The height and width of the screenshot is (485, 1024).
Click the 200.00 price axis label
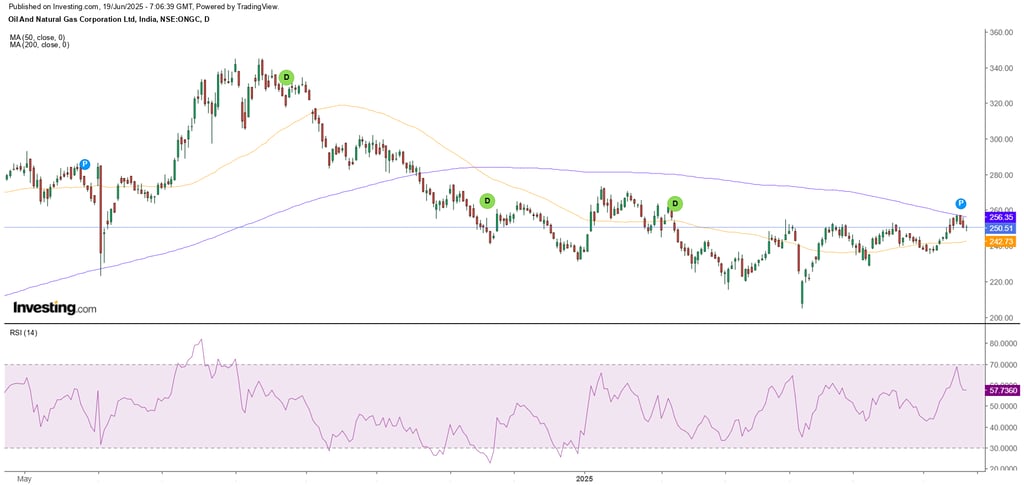point(1003,318)
